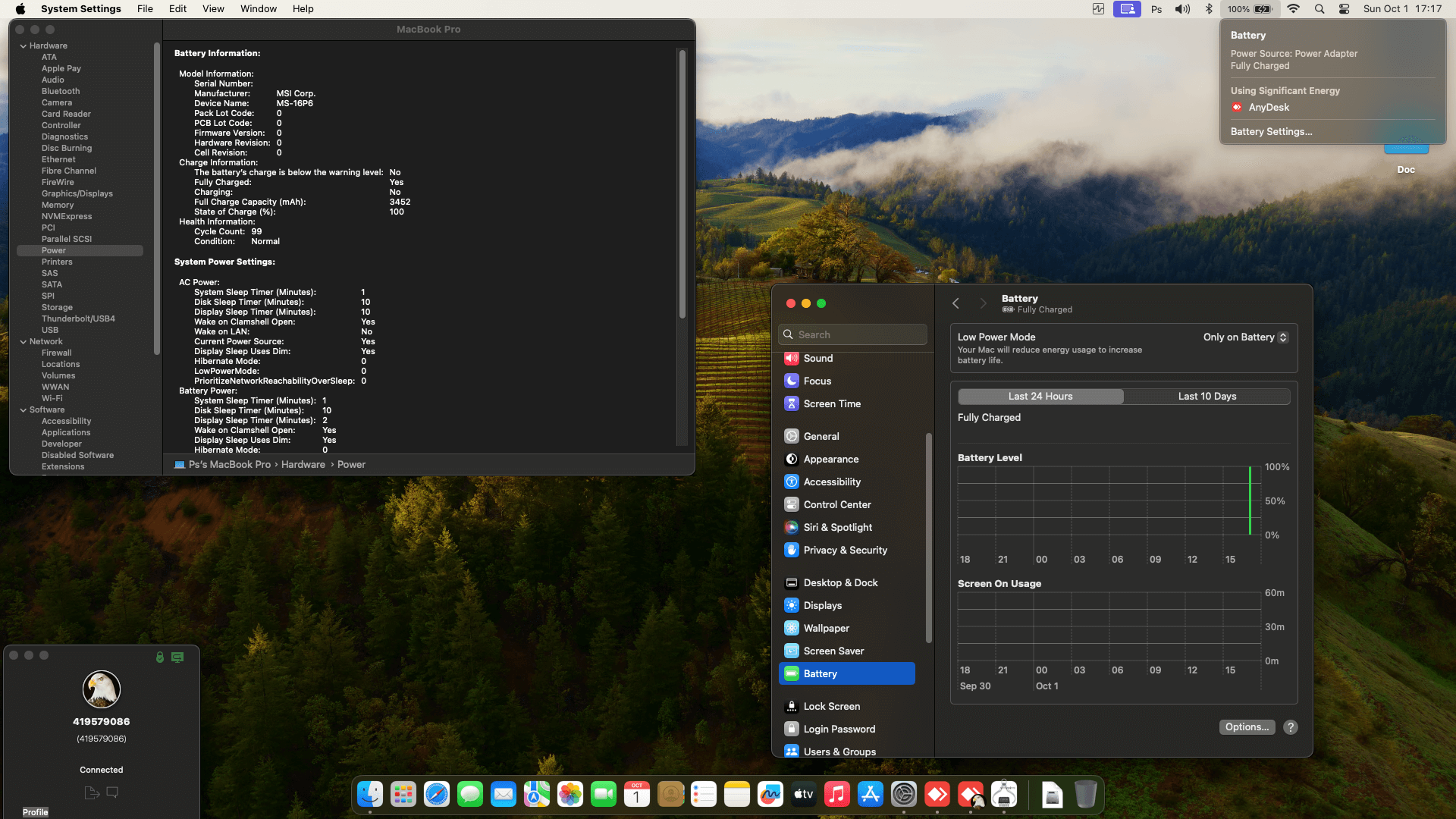1456x819 pixels.
Task: Launch FaceTime from the Dock
Action: [x=604, y=794]
